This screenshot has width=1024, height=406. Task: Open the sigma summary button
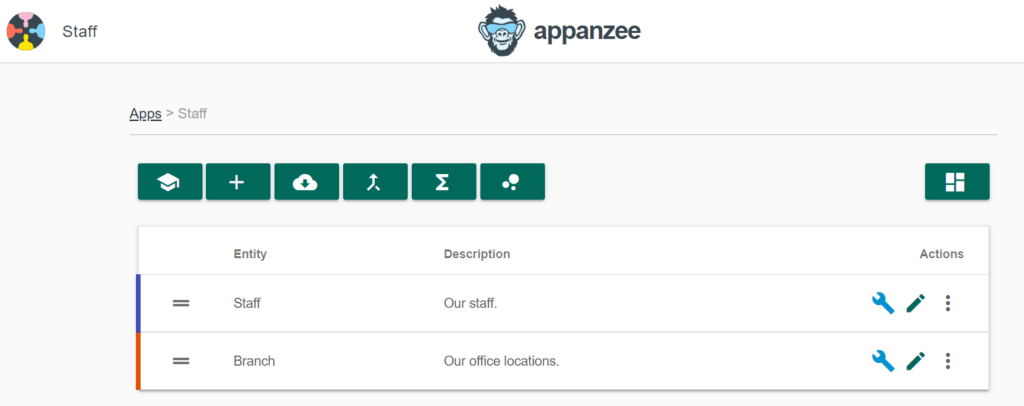[443, 181]
